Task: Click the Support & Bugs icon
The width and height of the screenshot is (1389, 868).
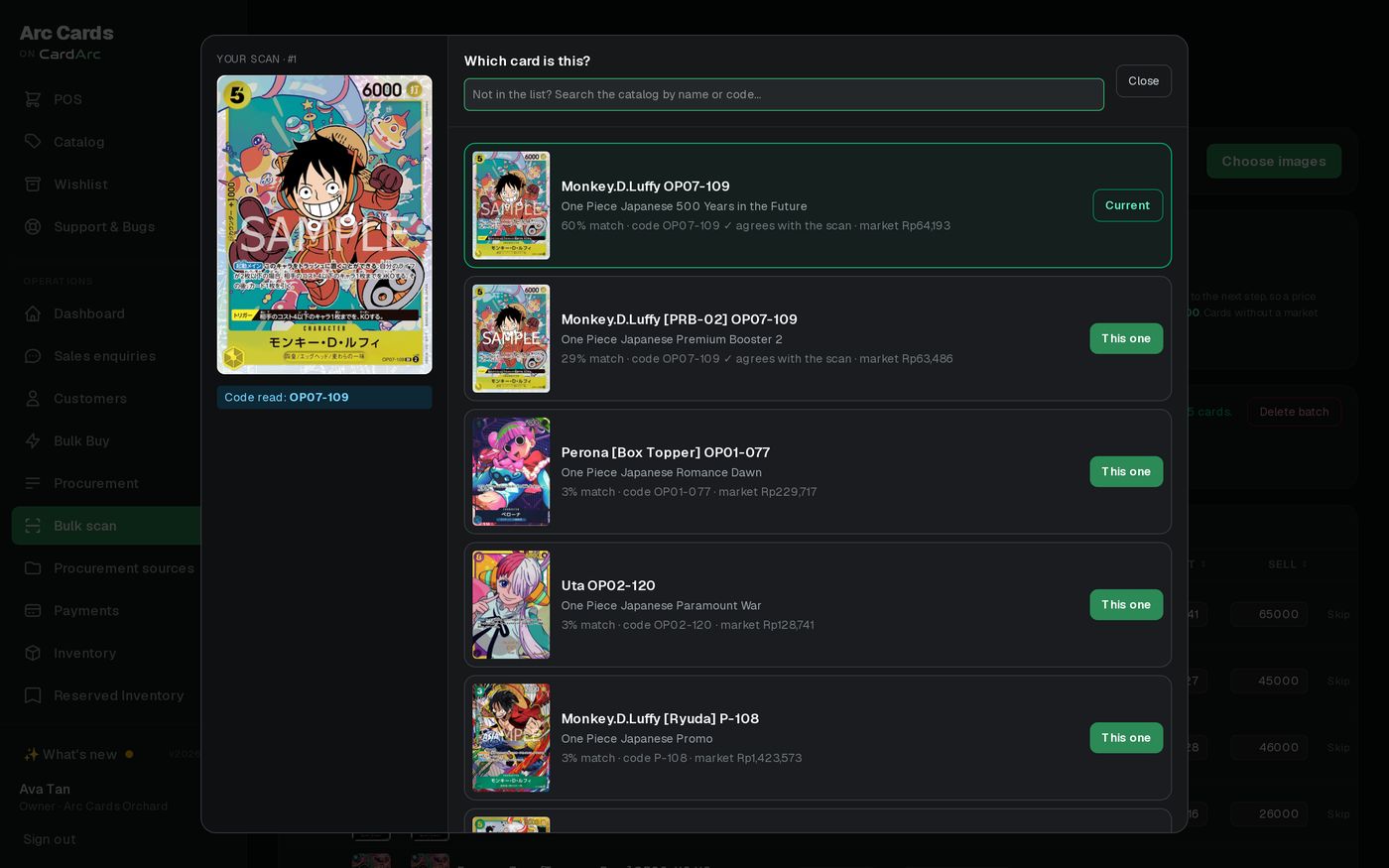Action: 33,227
